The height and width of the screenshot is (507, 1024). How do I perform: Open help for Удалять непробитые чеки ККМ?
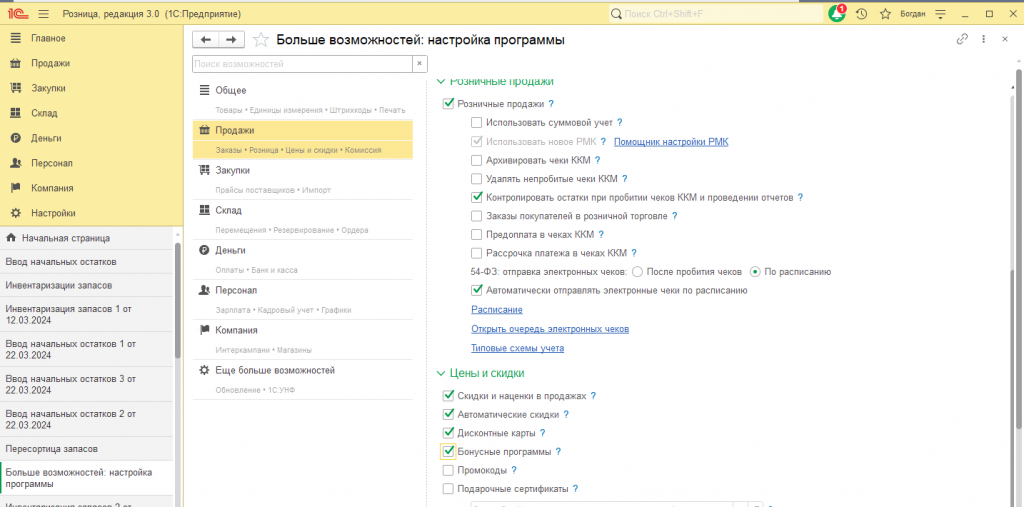click(x=624, y=178)
